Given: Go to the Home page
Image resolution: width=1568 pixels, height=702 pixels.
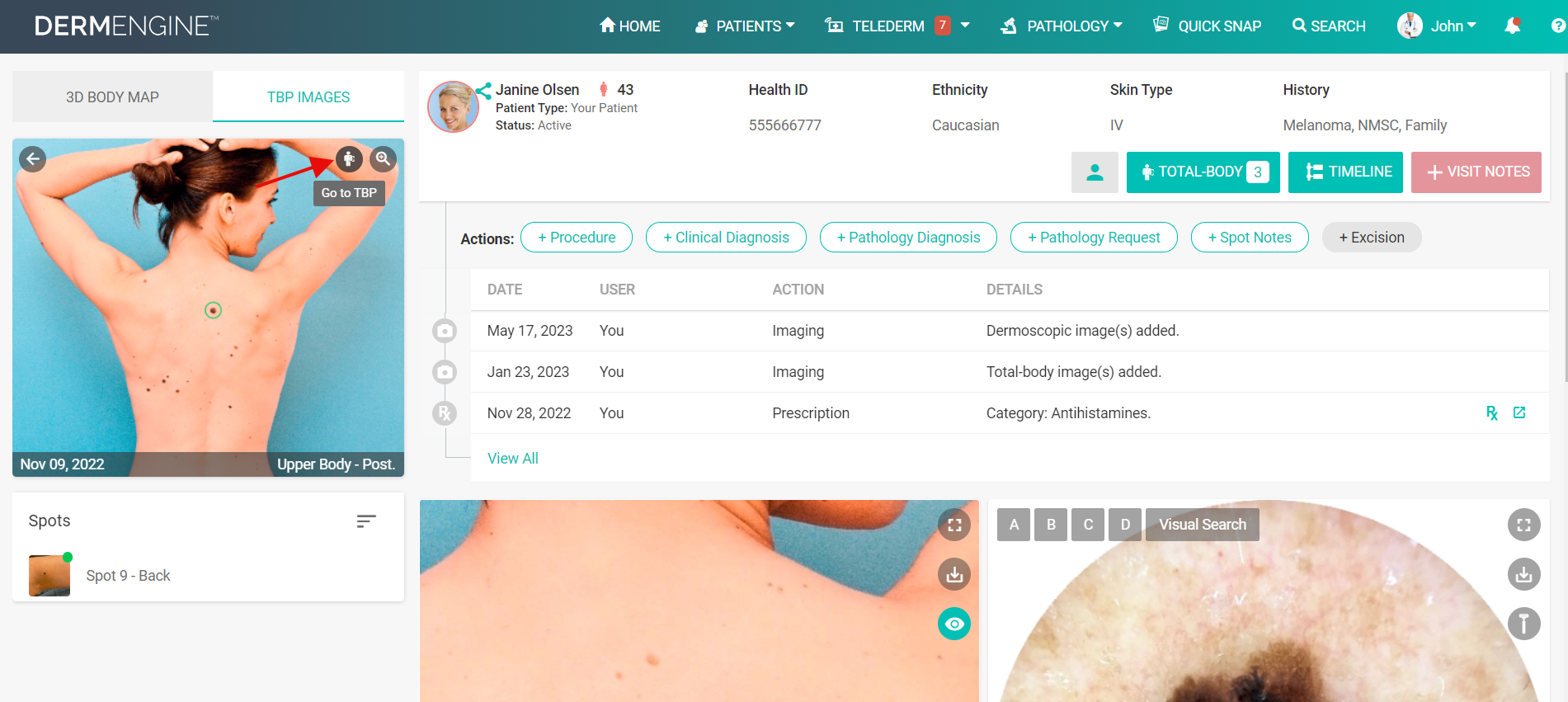Looking at the screenshot, I should [x=629, y=26].
